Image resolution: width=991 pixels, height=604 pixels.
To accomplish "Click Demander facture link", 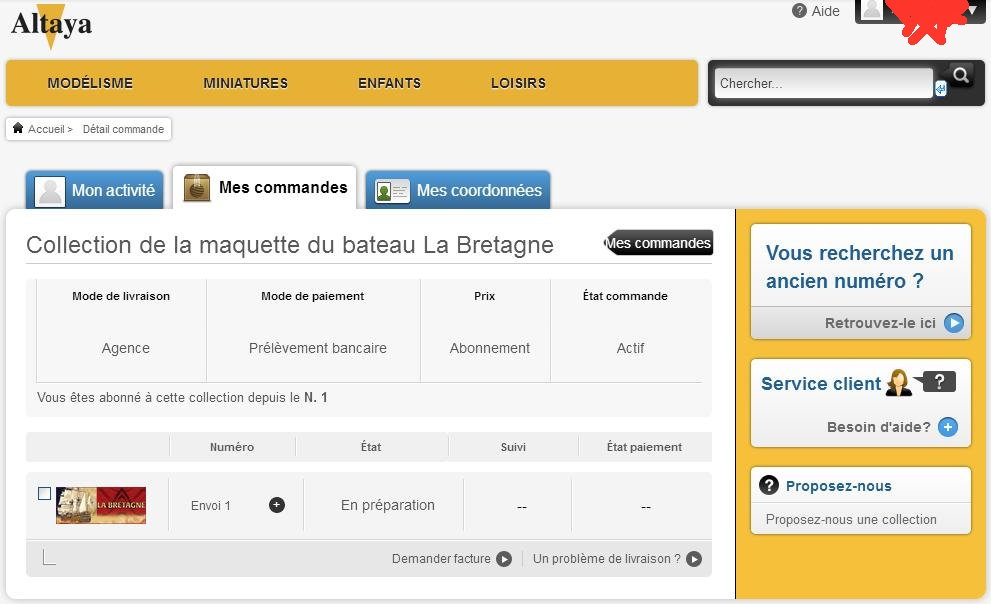I will pyautogui.click(x=441, y=559).
